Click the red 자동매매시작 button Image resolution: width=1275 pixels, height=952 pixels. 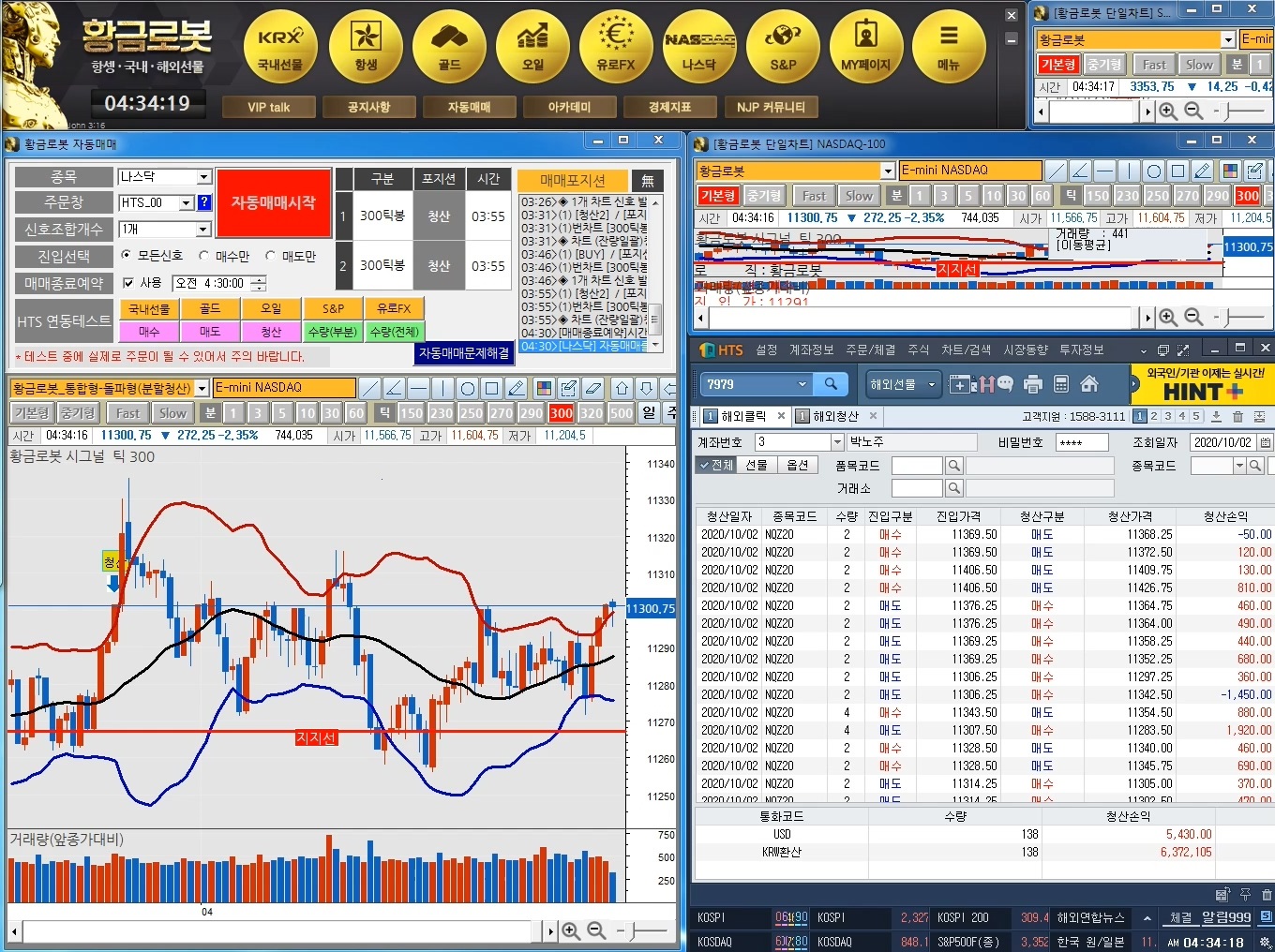point(274,203)
